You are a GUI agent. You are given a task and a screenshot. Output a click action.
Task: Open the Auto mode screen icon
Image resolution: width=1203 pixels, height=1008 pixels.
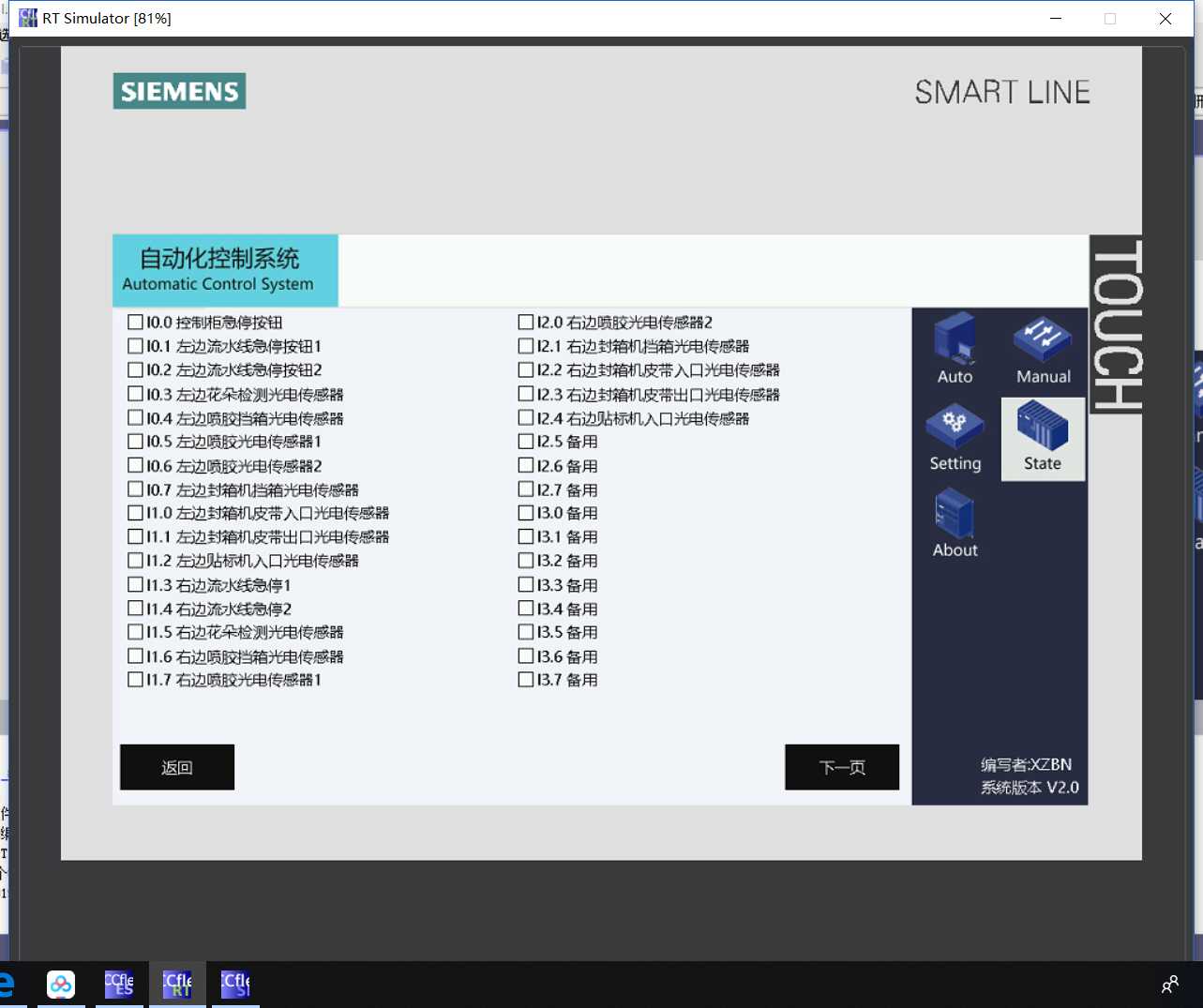954,347
